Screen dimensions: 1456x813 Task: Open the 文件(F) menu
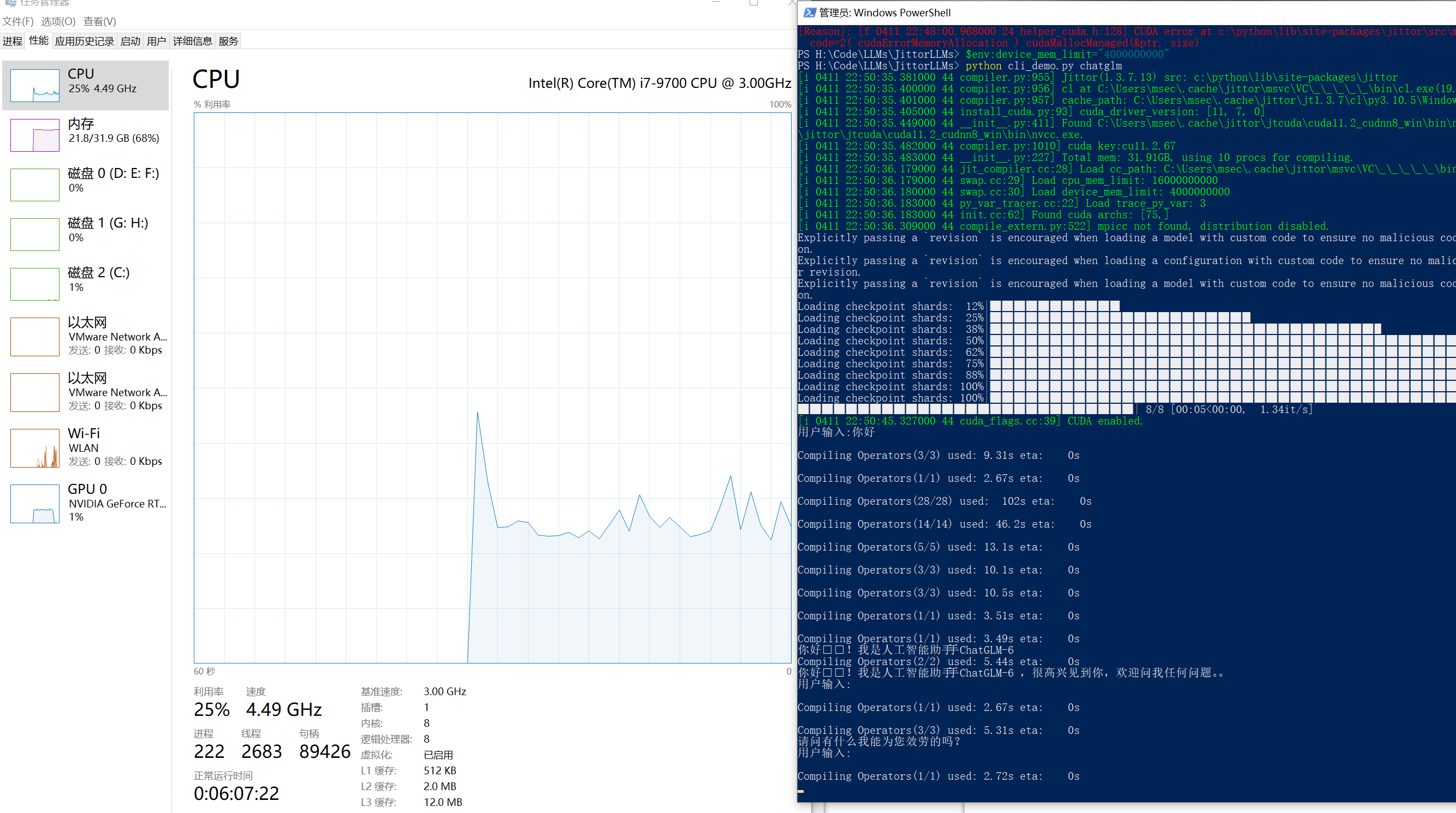pos(17,21)
